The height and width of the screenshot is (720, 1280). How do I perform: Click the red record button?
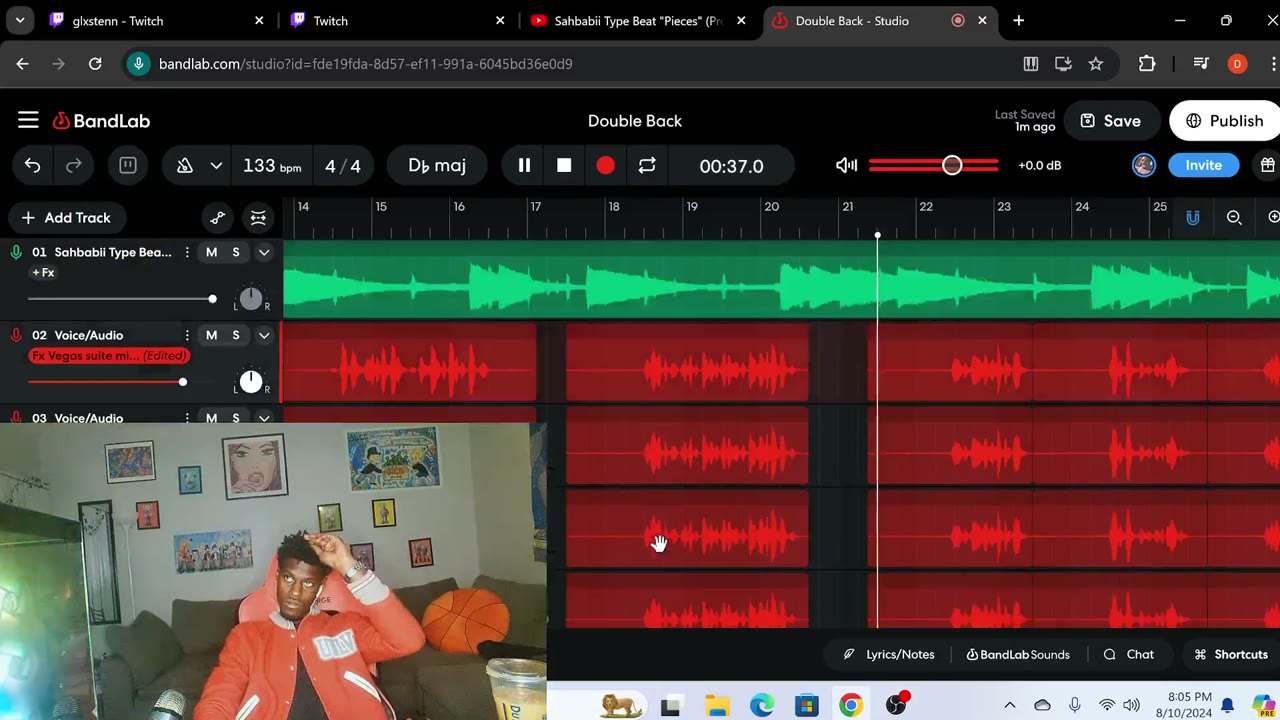tap(605, 166)
